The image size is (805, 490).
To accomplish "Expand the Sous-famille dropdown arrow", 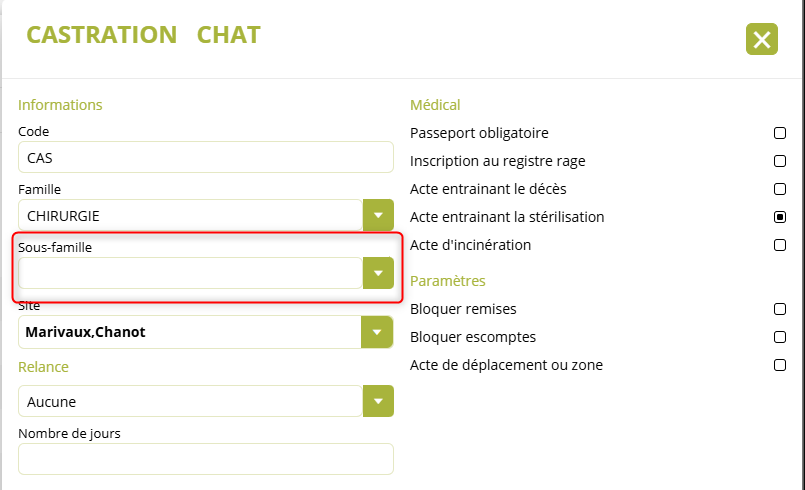I will (378, 273).
